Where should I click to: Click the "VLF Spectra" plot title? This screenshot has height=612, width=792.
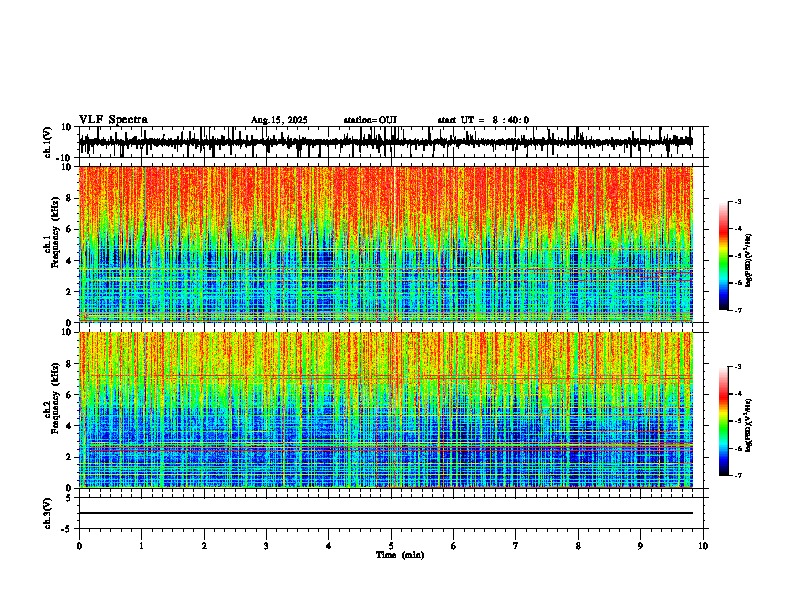(x=113, y=120)
